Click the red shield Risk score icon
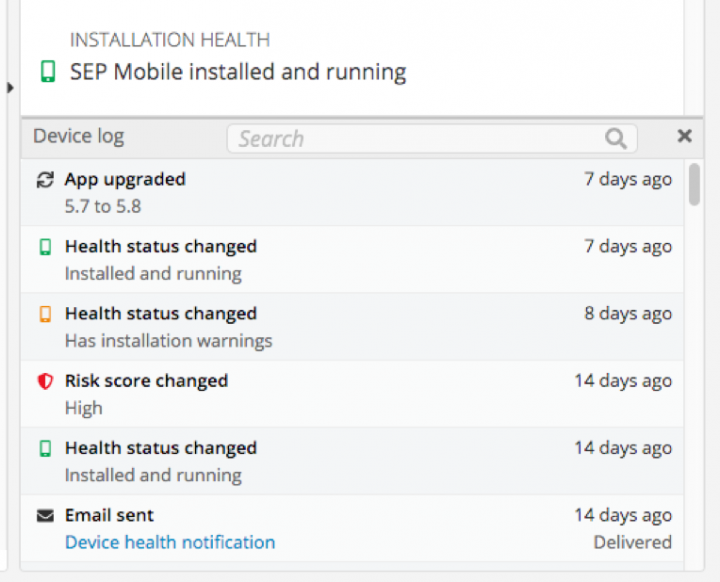Image resolution: width=720 pixels, height=582 pixels. tap(45, 381)
